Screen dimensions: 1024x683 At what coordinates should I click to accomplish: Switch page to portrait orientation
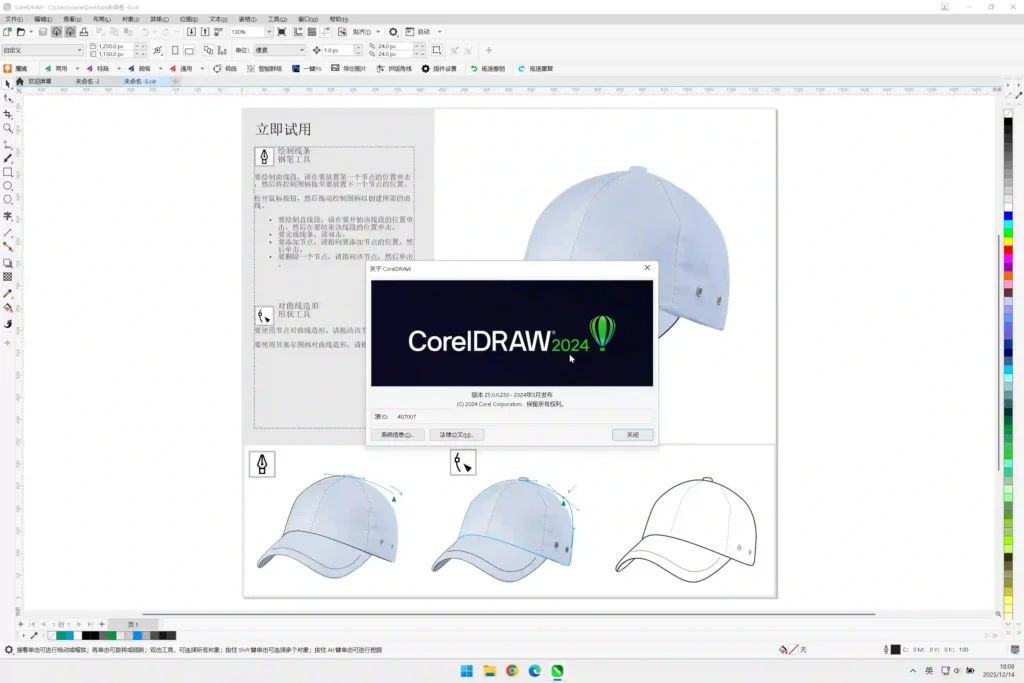(x=175, y=50)
